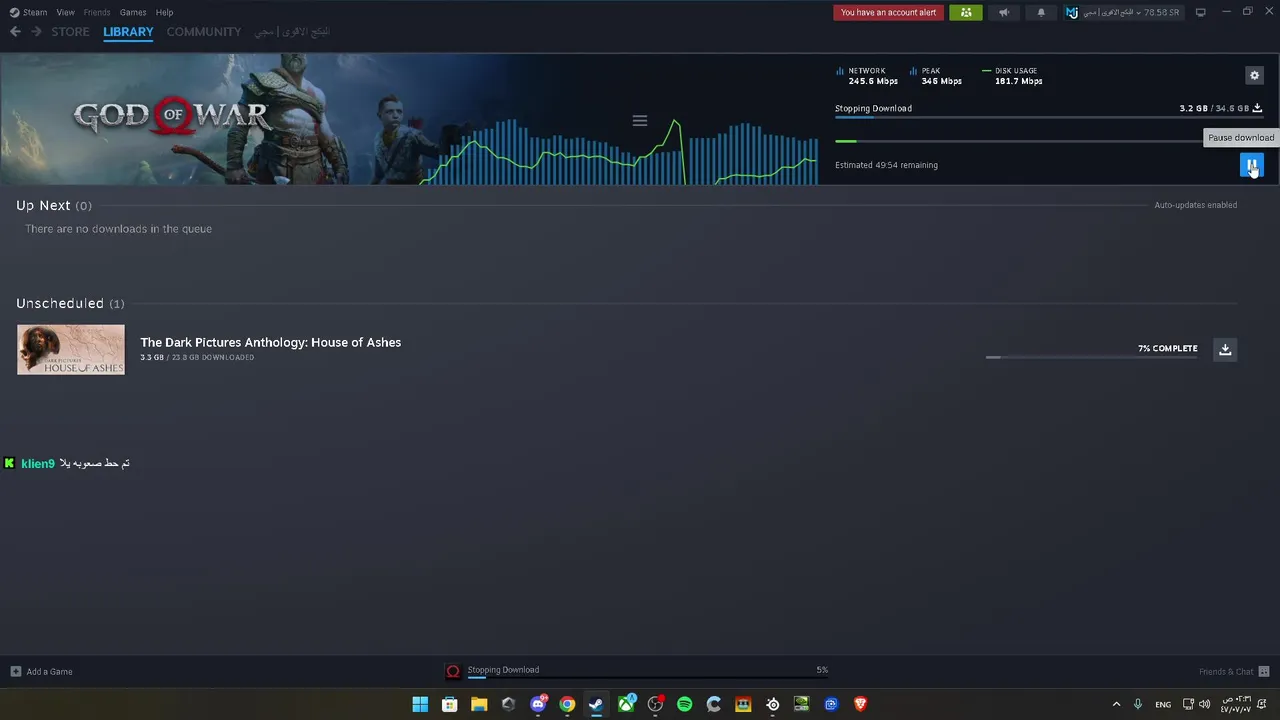Open the NVIDIA app from the taskbar
This screenshot has width=1280, height=720.
[801, 704]
